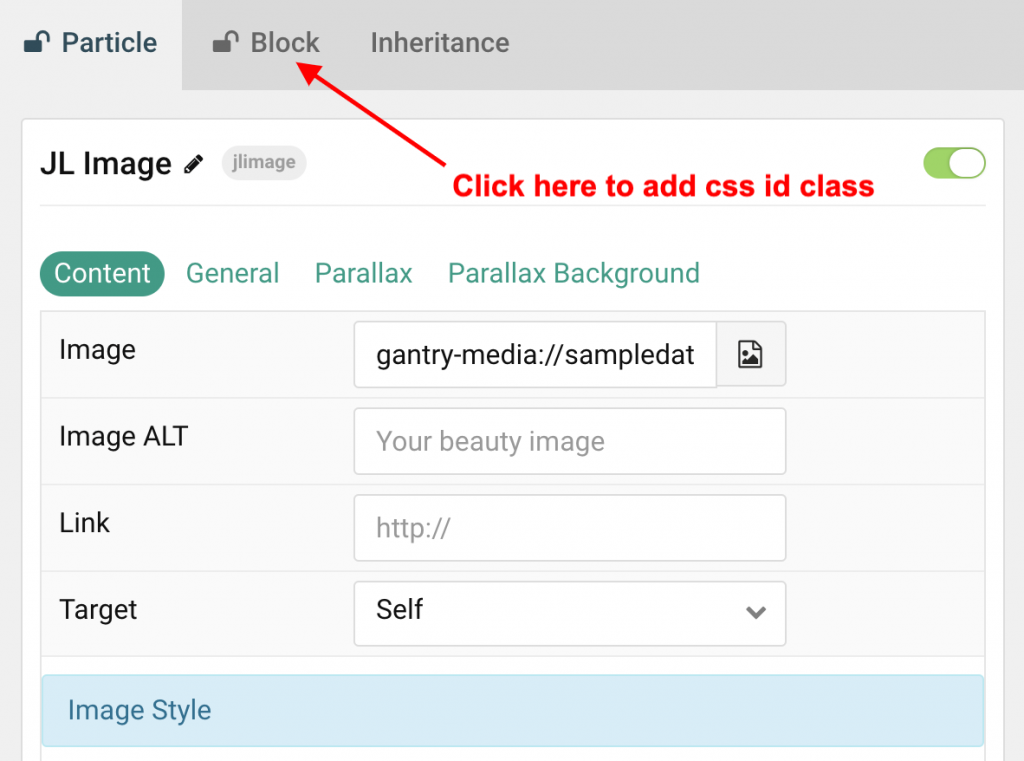The width and height of the screenshot is (1024, 761).
Task: Click the unlock icon on Particle tab
Action: pyautogui.click(x=37, y=43)
